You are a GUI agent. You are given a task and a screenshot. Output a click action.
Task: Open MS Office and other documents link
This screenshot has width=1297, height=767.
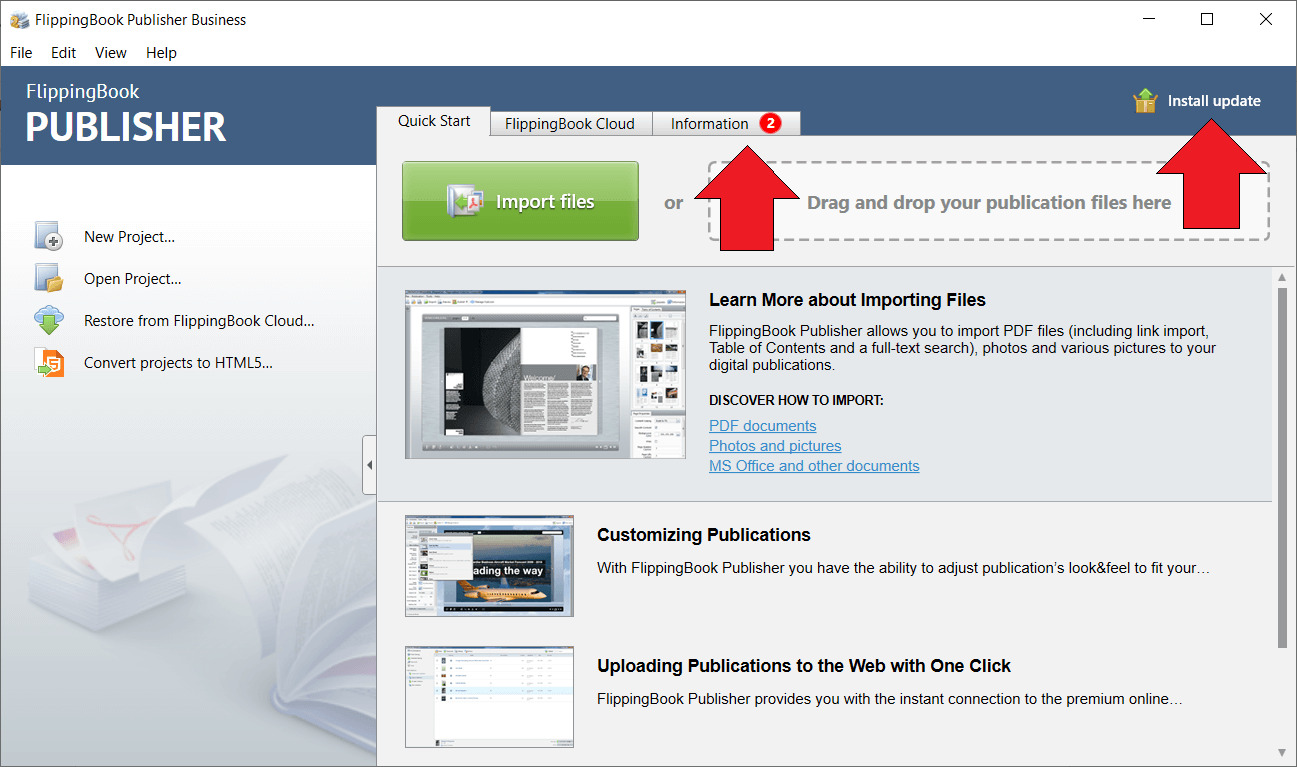click(814, 466)
